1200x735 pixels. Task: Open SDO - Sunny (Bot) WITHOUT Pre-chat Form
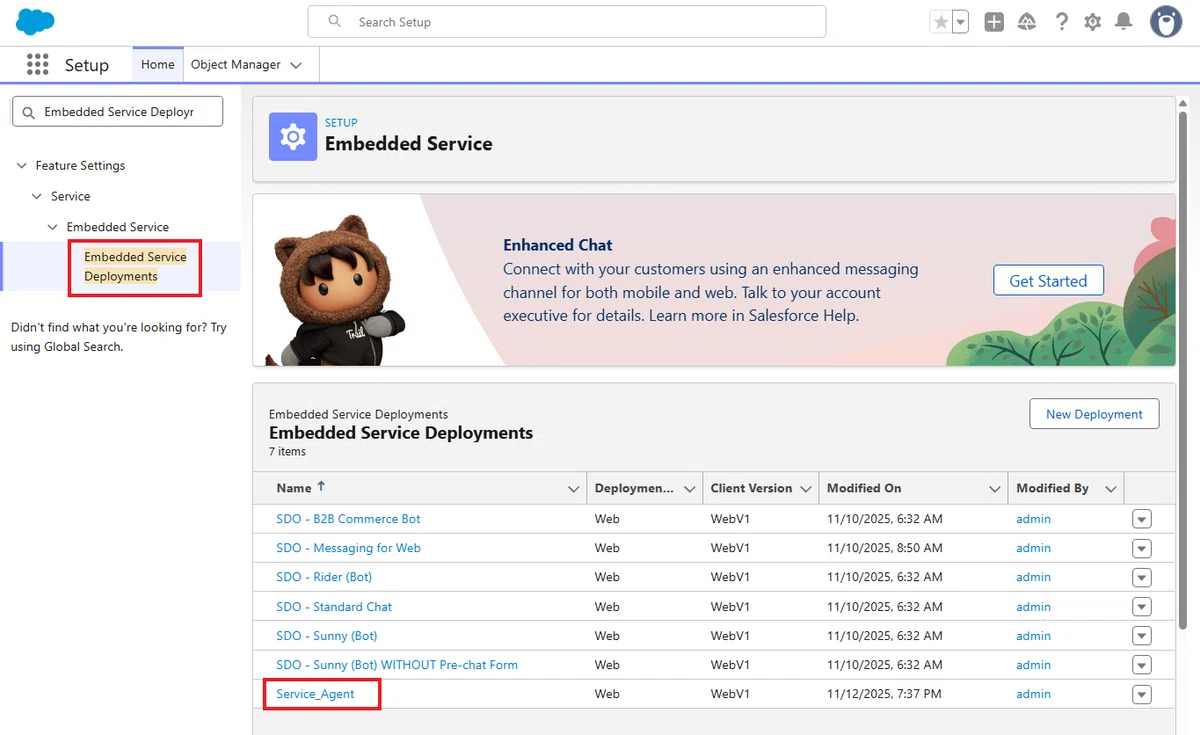(397, 665)
